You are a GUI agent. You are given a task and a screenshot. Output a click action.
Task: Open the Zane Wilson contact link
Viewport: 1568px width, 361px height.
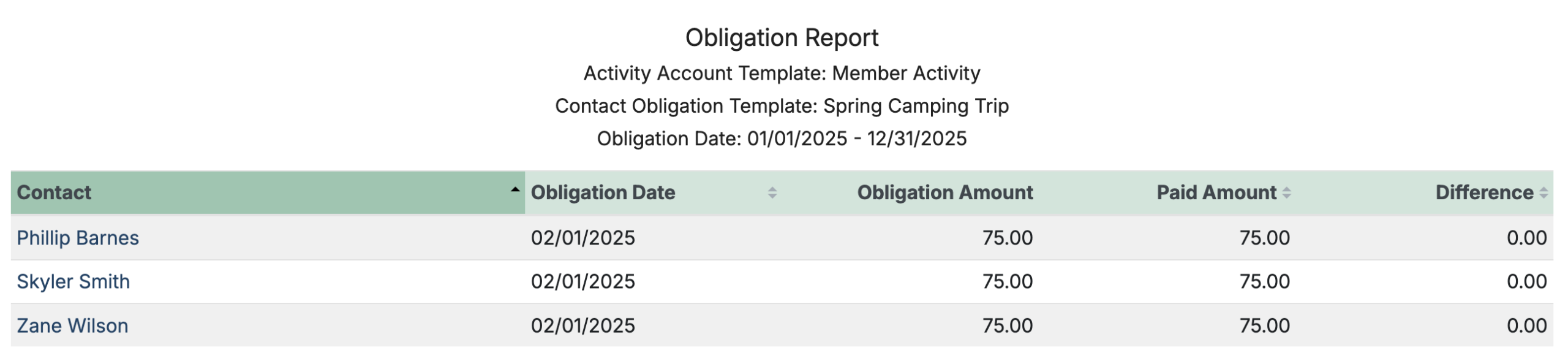tap(72, 325)
